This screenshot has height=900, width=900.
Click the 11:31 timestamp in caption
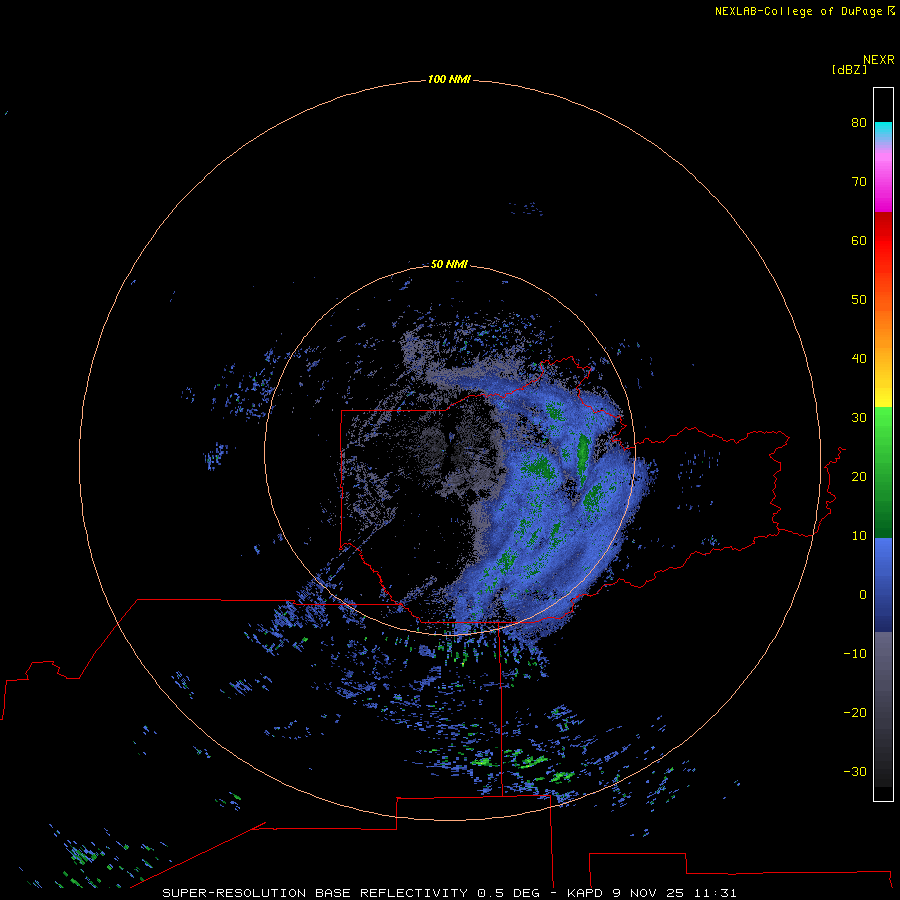(x=715, y=893)
